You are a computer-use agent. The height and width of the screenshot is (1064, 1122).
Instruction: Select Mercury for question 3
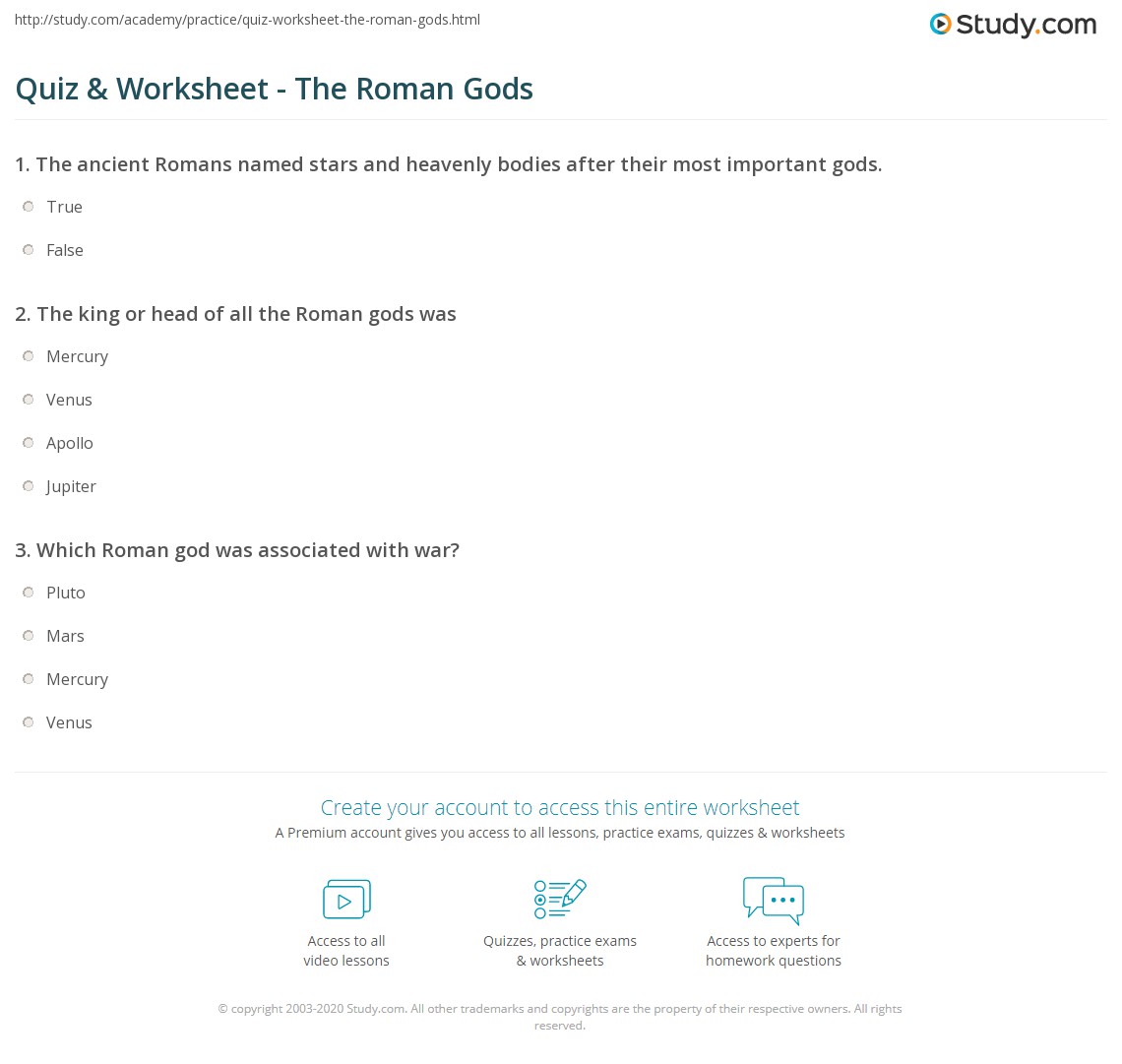tap(29, 679)
